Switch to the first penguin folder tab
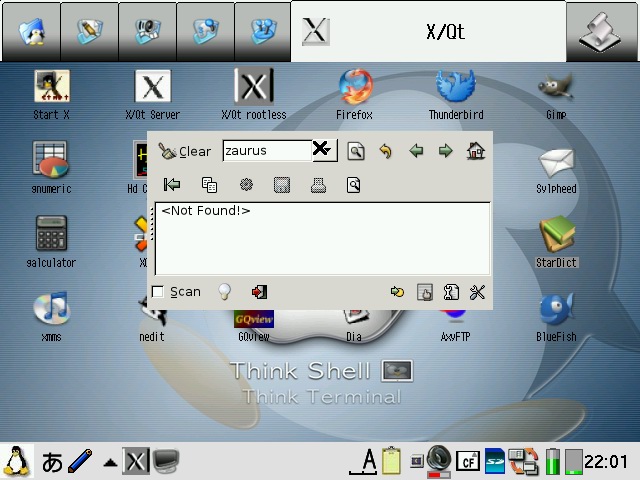 31,31
